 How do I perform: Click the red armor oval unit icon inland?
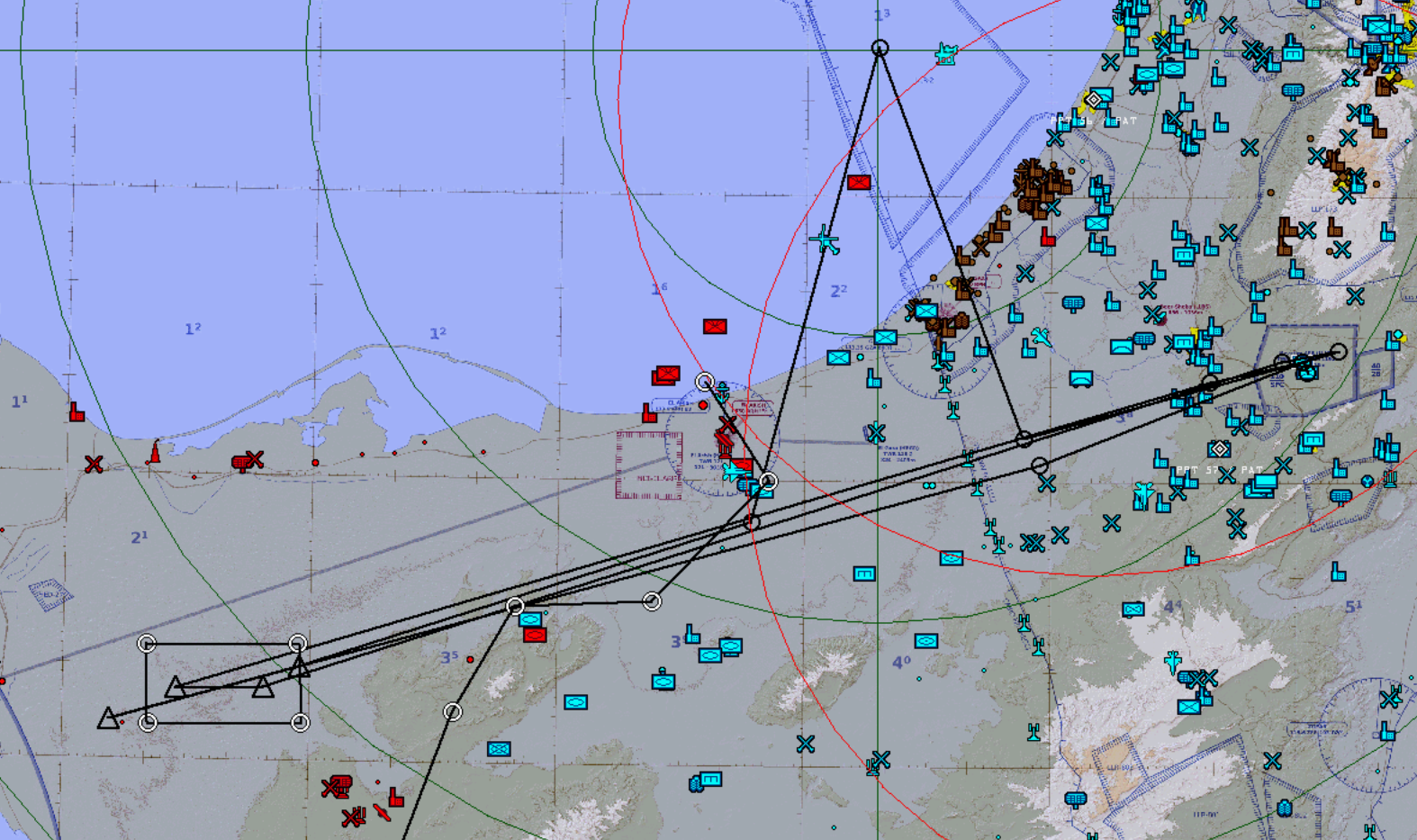point(535,636)
